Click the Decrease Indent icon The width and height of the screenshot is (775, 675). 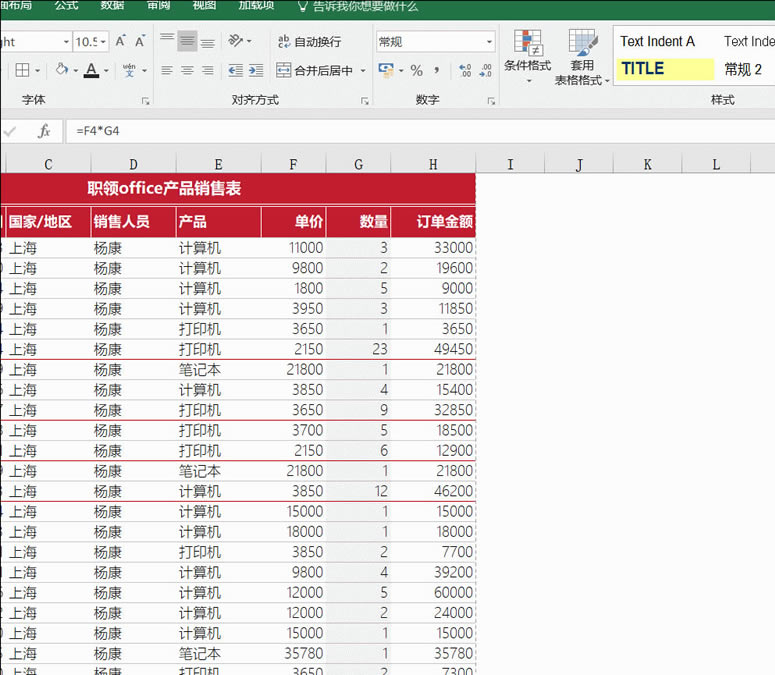[236, 71]
